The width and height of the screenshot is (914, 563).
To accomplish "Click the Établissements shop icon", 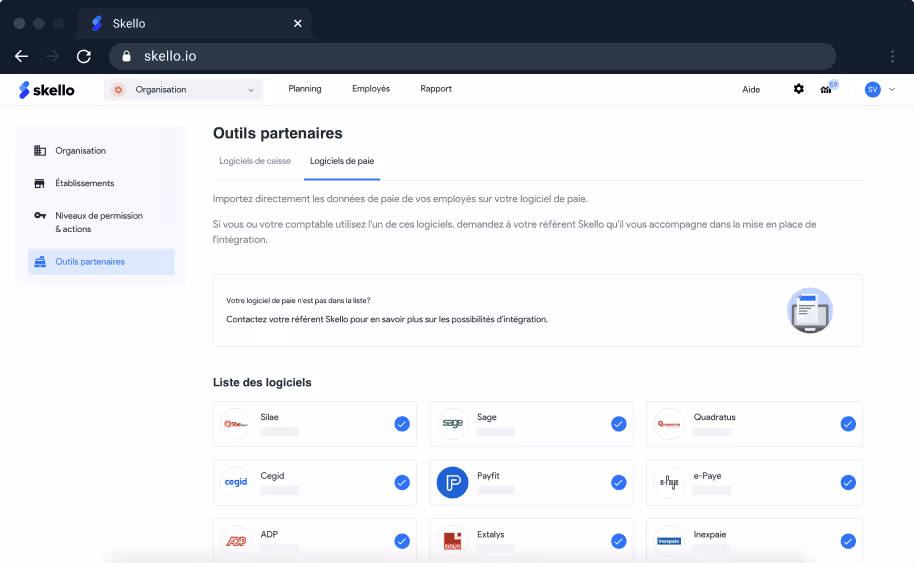I will pos(40,183).
